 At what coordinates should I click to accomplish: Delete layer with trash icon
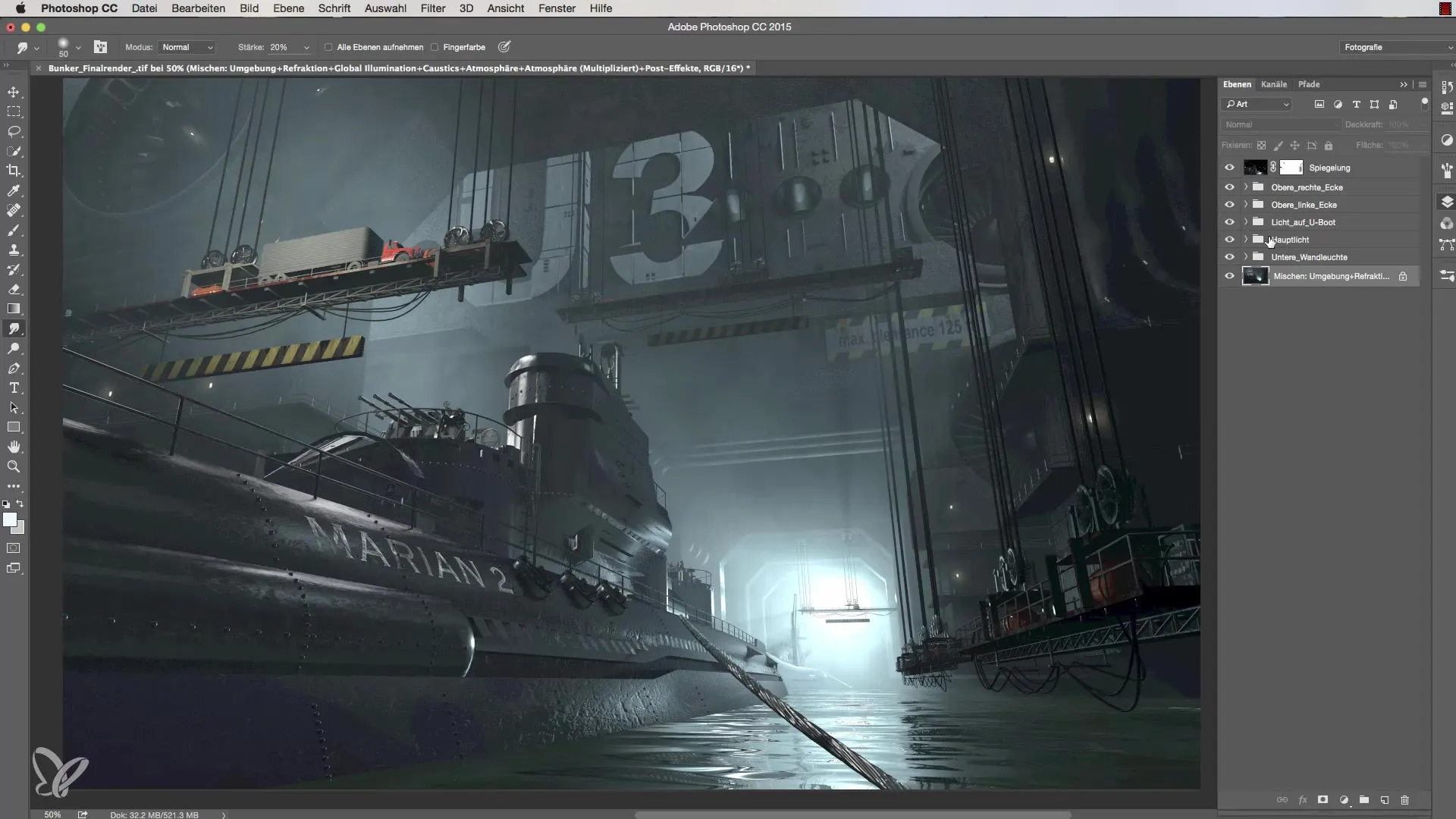point(1404,800)
